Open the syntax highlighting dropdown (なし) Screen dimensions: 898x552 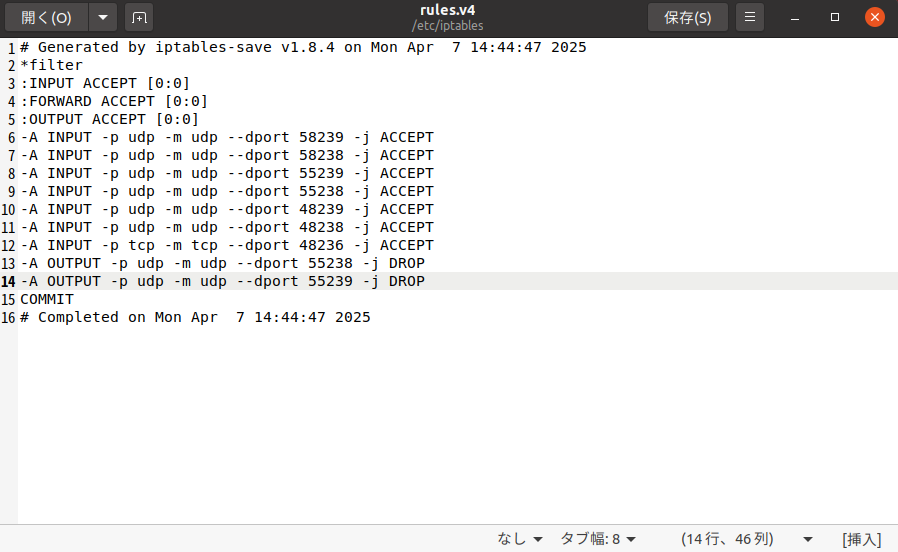pos(519,539)
